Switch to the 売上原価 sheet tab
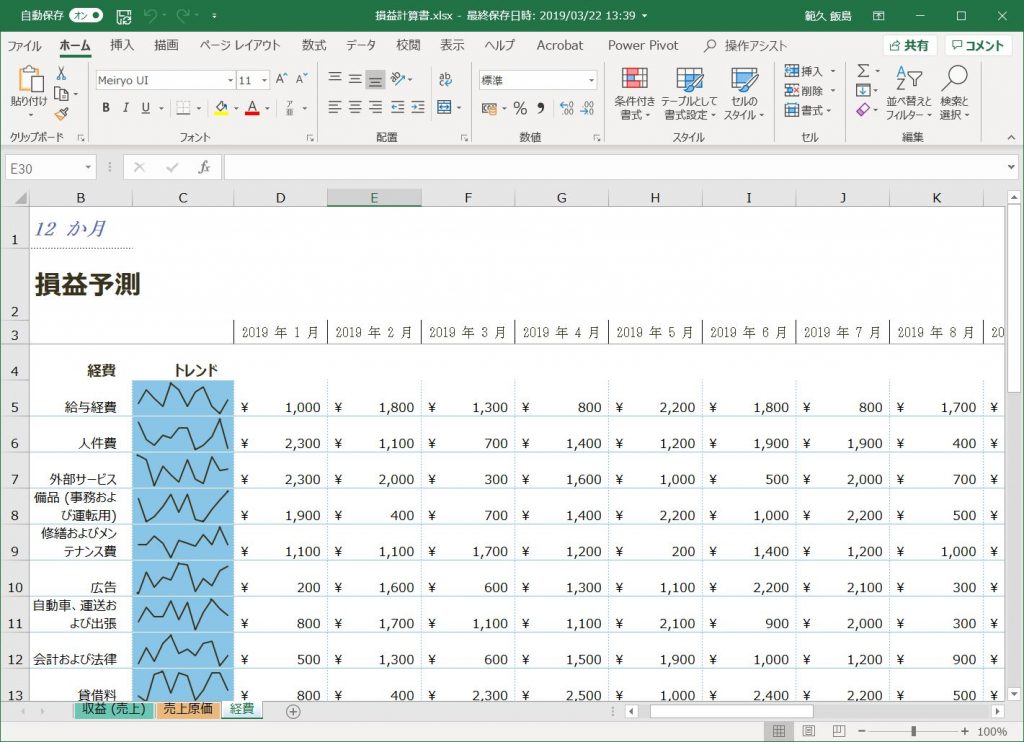 (x=187, y=709)
